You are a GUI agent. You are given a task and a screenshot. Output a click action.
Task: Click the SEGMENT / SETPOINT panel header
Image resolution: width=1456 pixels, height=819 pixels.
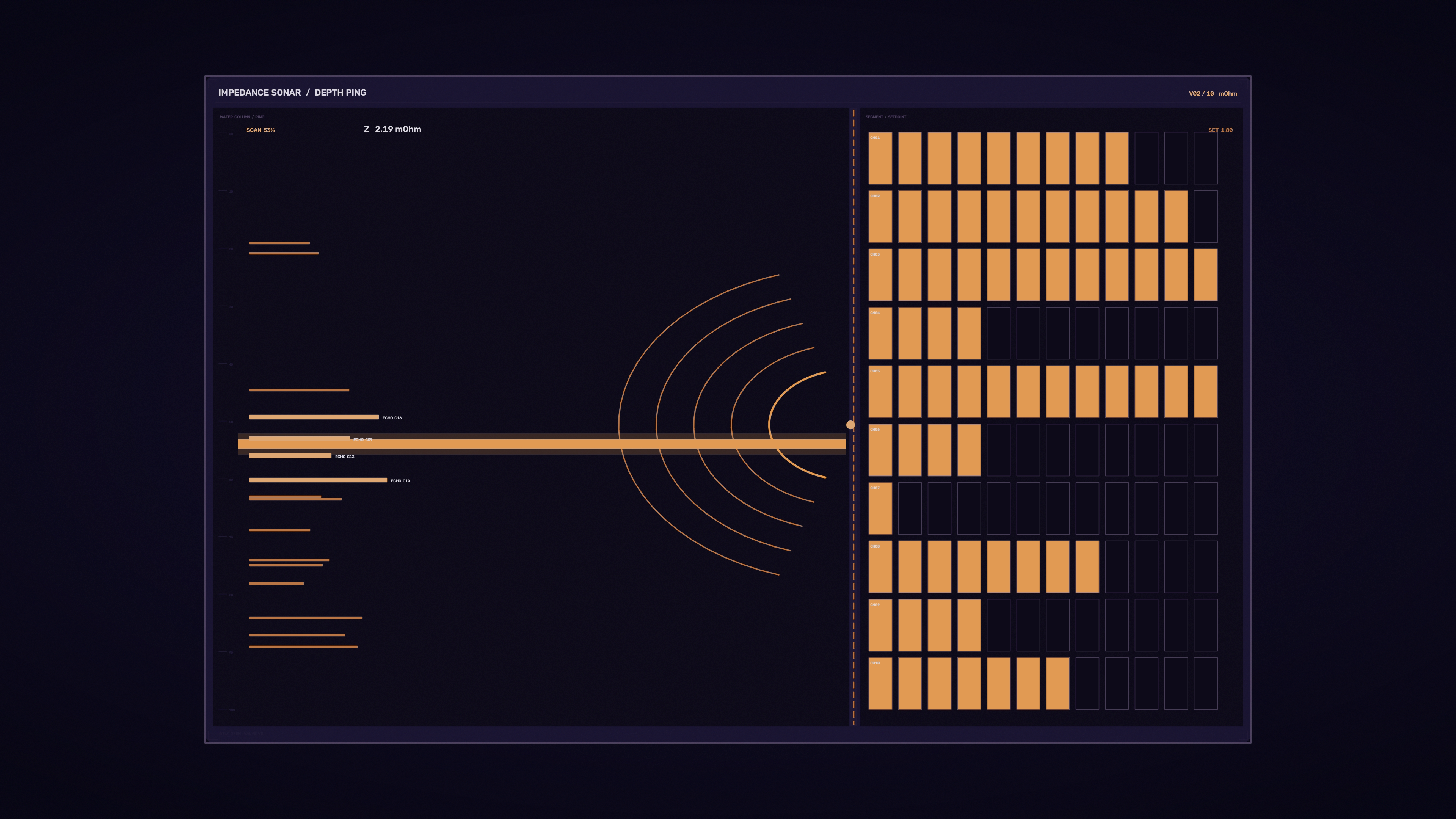pyautogui.click(x=886, y=117)
